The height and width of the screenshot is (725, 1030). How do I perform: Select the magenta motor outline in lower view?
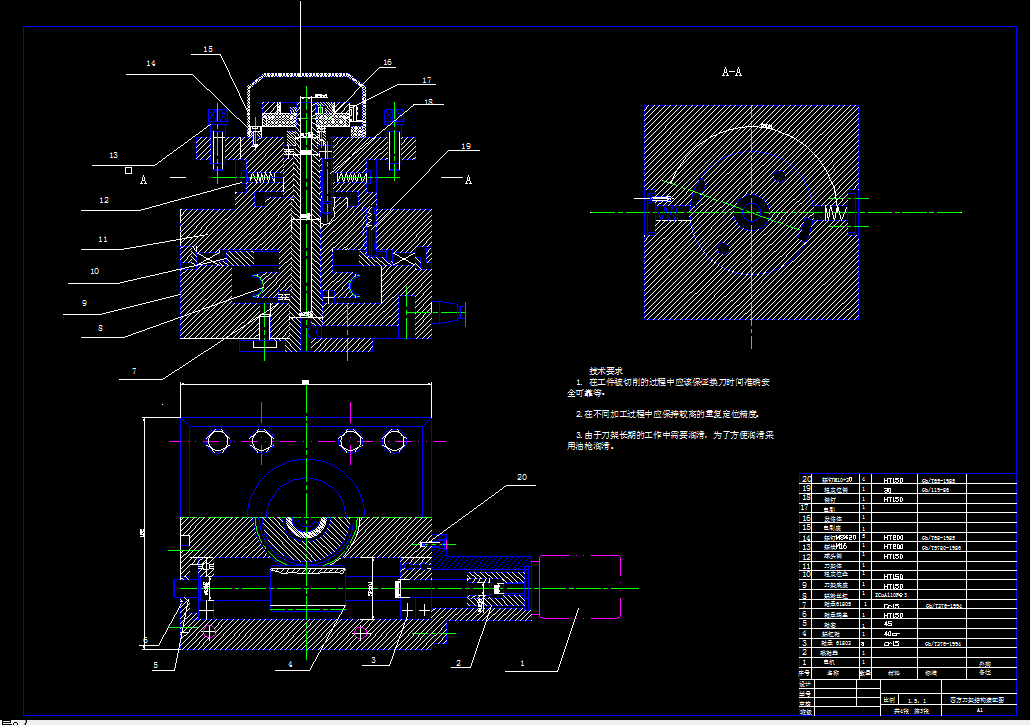tap(579, 587)
